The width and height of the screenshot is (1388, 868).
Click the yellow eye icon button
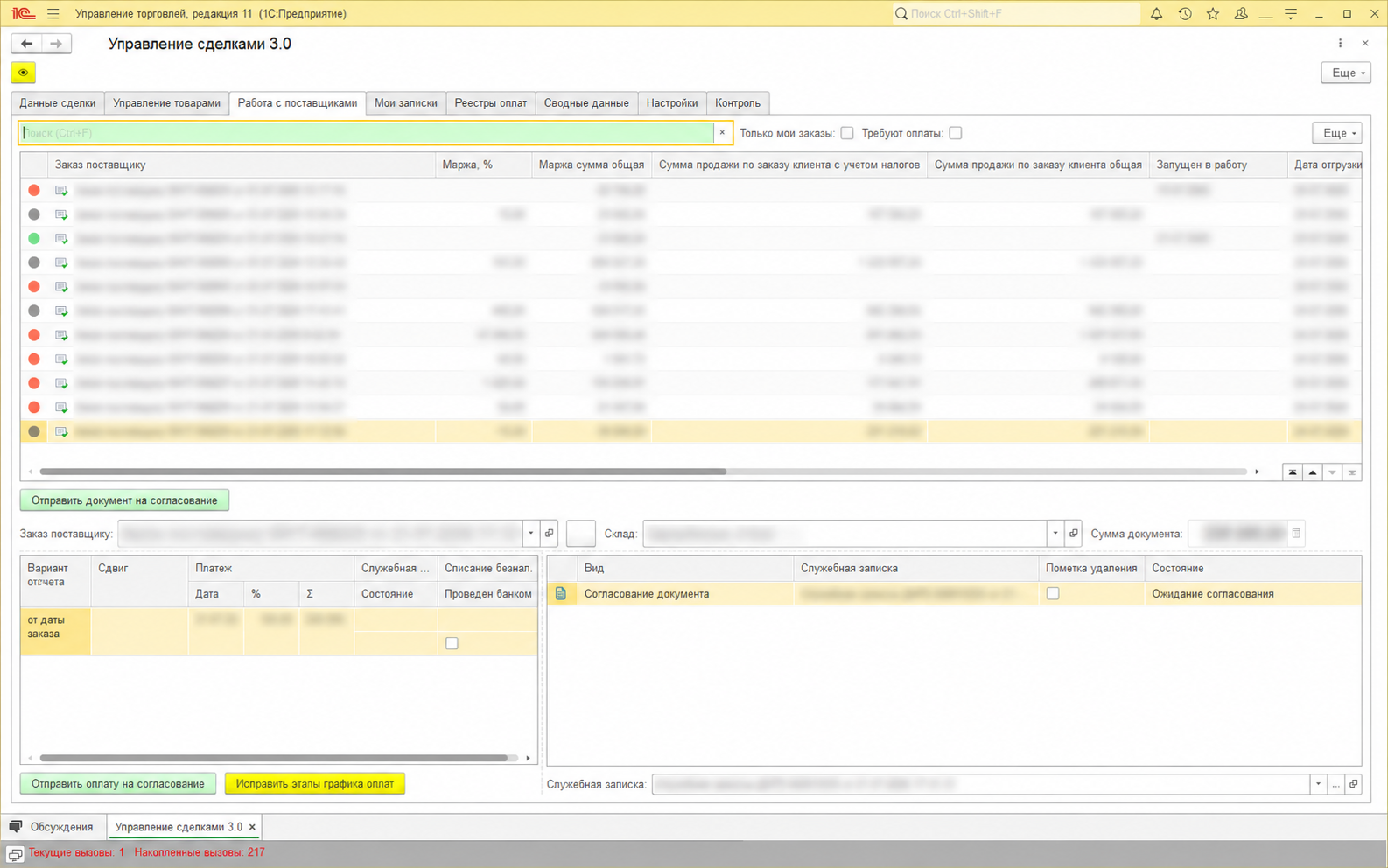click(23, 73)
